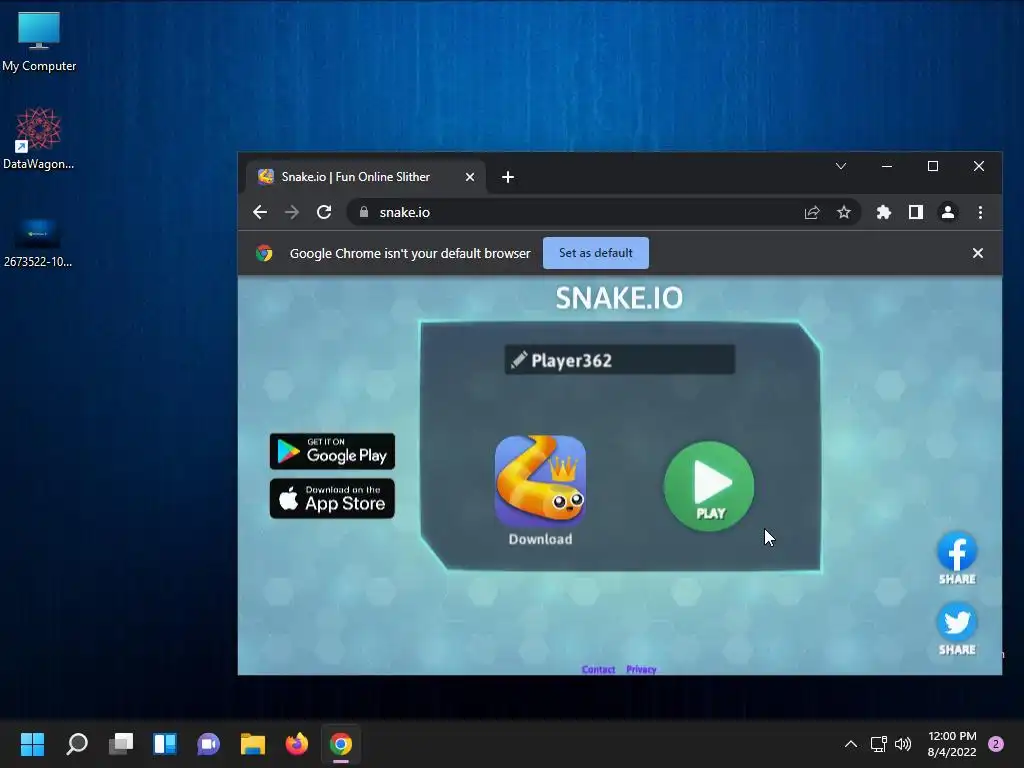
Task: Open taskbar Search
Action: coord(77,744)
